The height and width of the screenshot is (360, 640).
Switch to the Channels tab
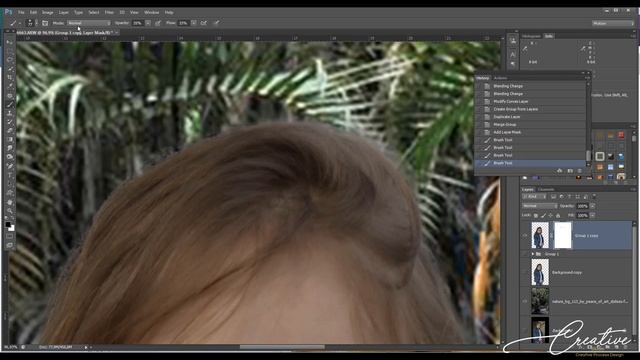(x=546, y=189)
